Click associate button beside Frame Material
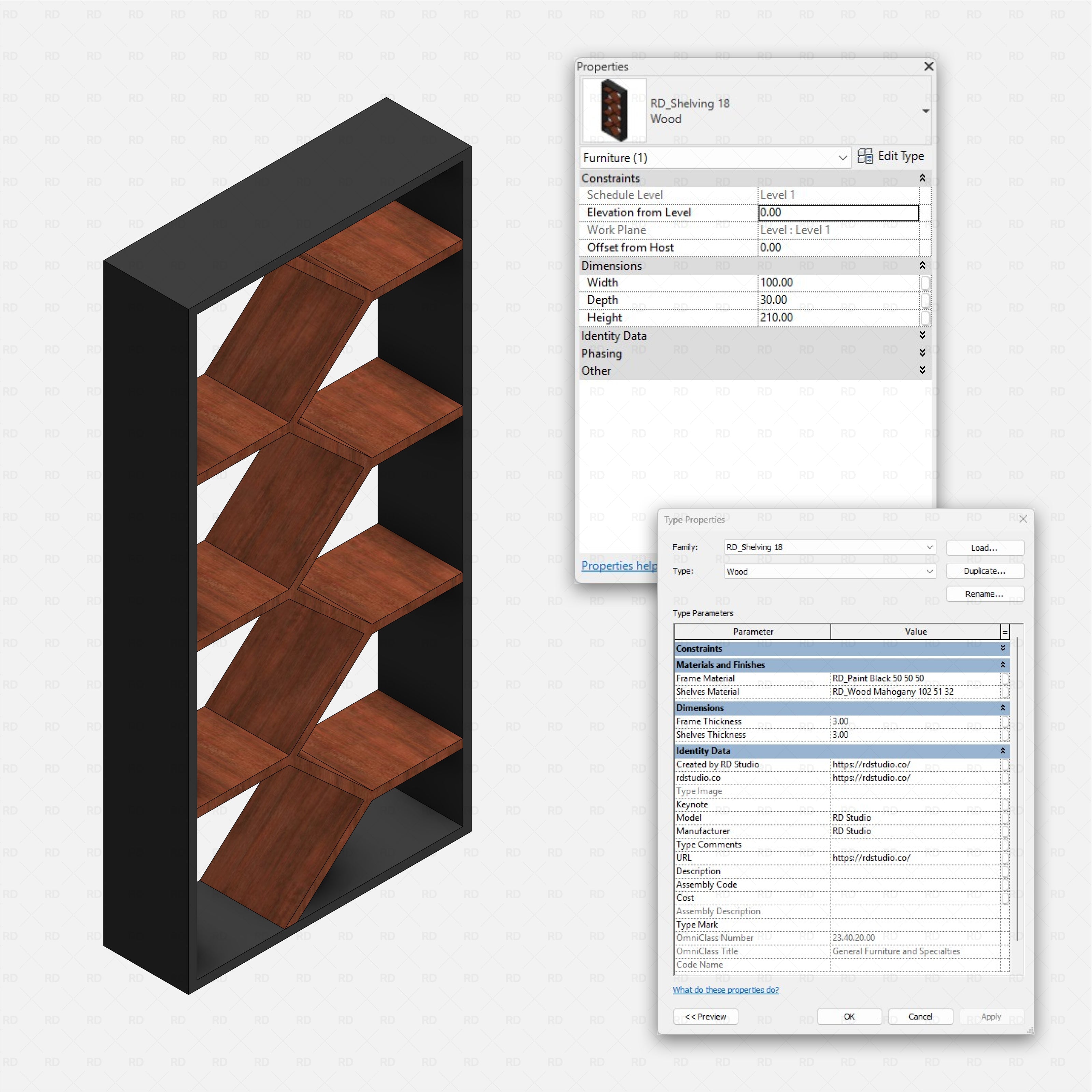The width and height of the screenshot is (1092, 1092). tap(1004, 678)
